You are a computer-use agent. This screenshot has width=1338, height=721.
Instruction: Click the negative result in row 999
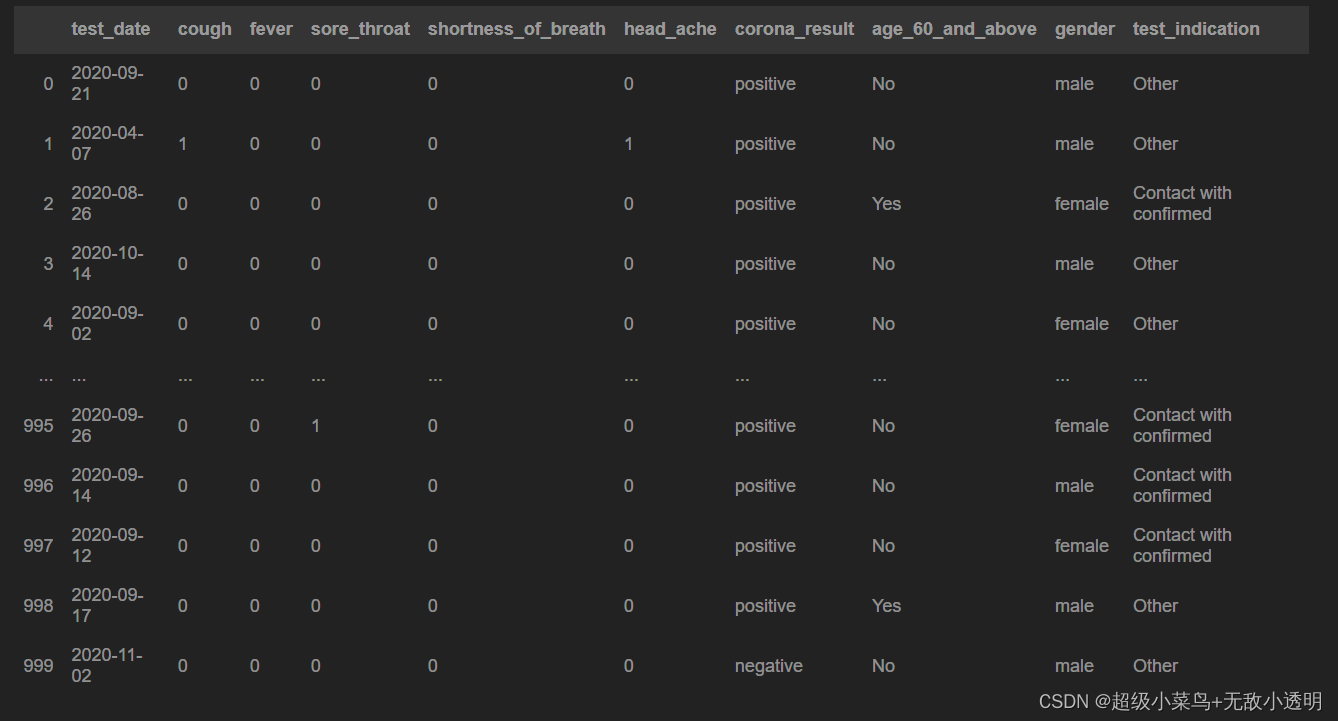point(769,666)
